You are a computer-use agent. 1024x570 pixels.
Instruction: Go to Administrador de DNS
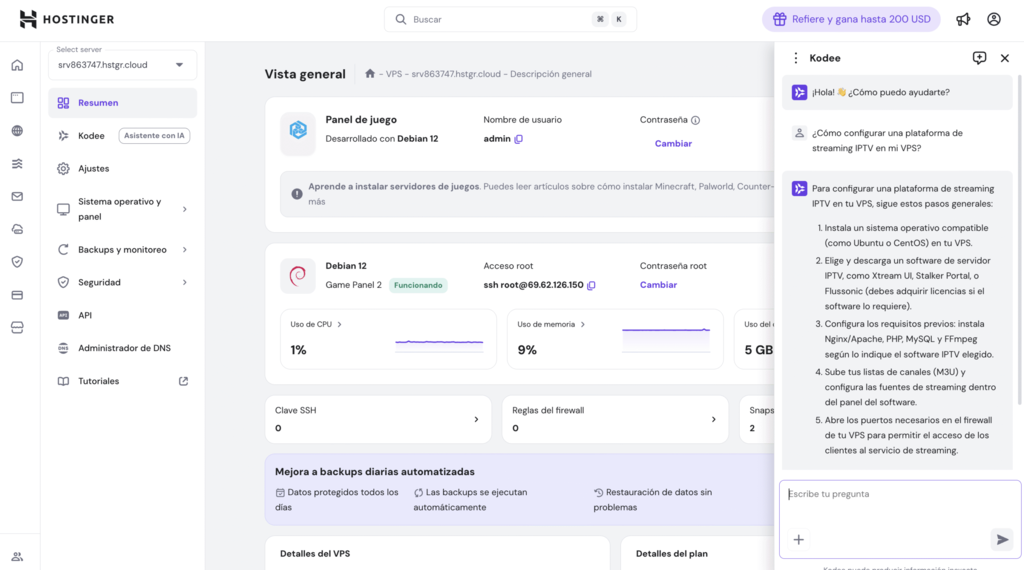point(124,348)
